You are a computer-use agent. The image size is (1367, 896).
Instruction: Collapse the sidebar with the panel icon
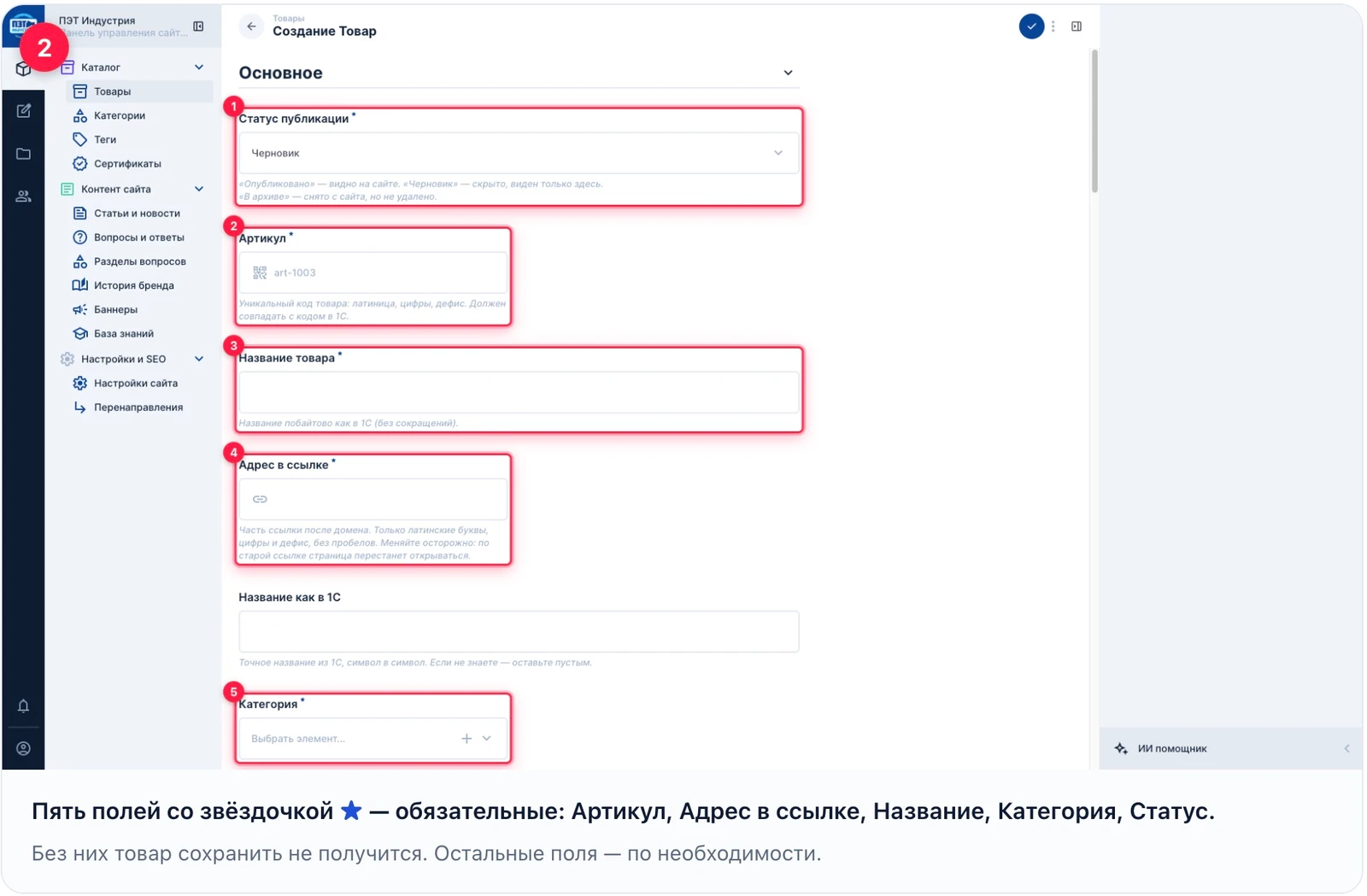tap(198, 26)
